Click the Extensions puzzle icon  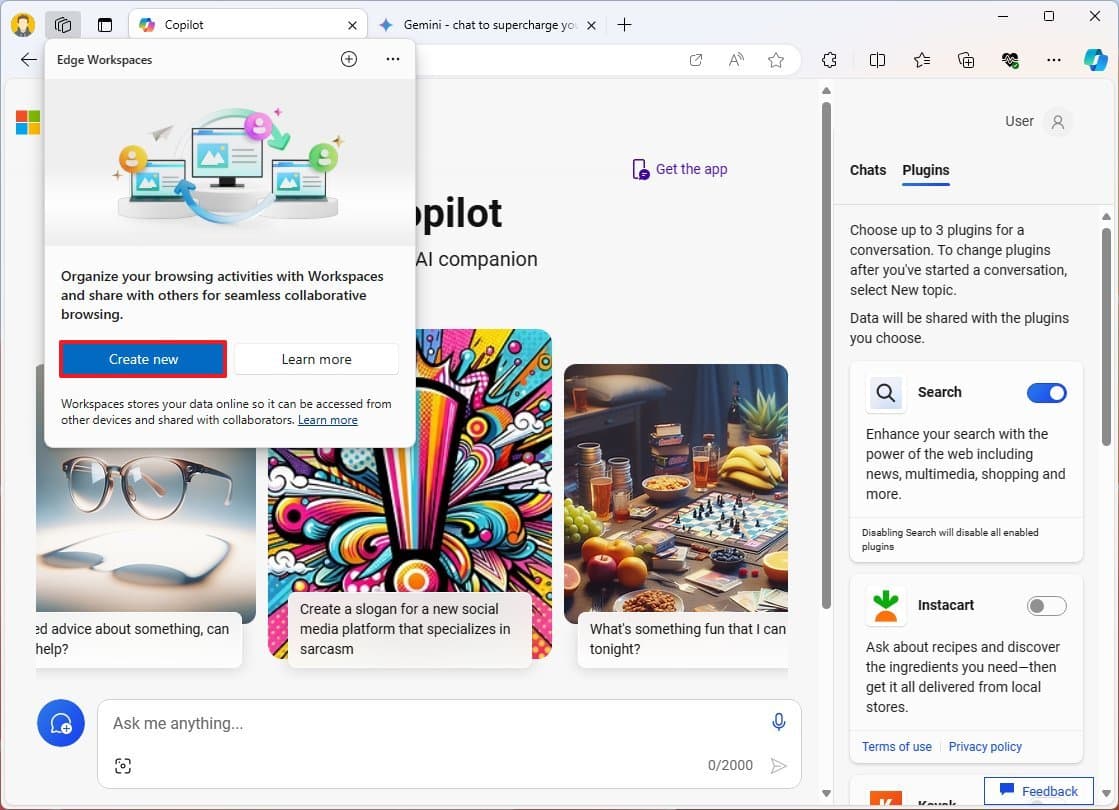coord(829,60)
